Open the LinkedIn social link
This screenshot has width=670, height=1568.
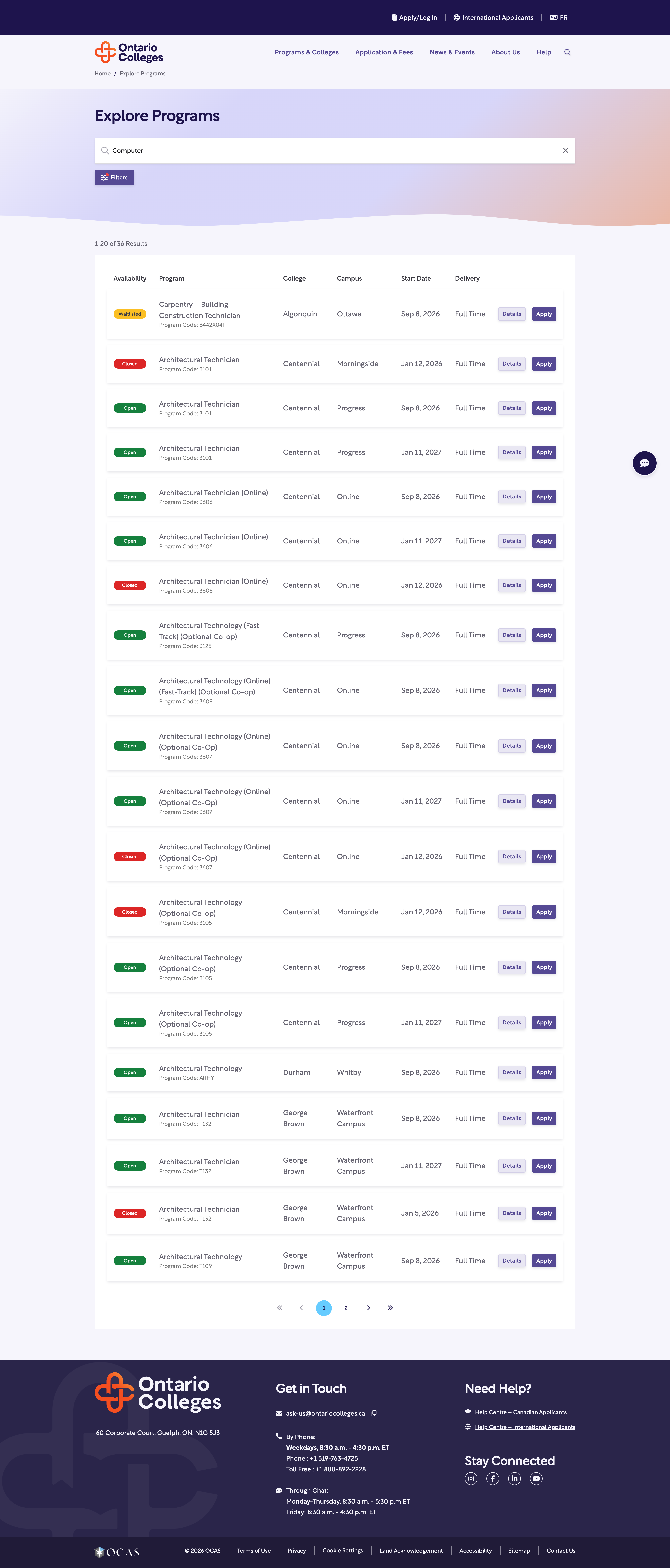(514, 1478)
